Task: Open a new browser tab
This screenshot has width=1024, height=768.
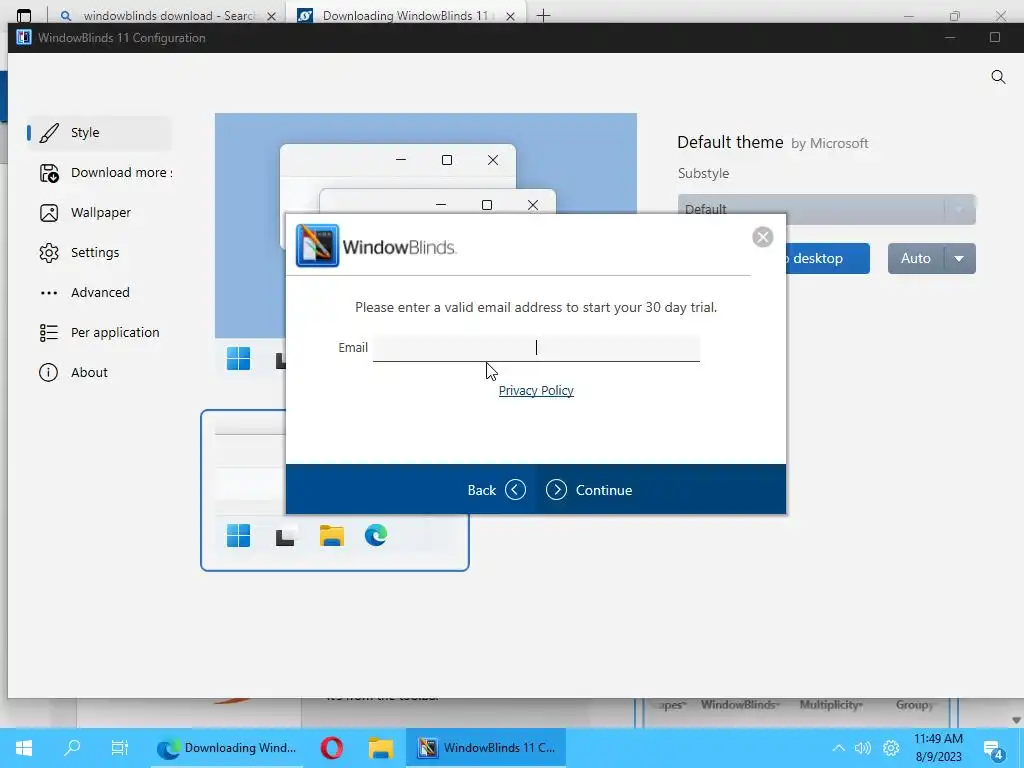Action: (x=543, y=16)
